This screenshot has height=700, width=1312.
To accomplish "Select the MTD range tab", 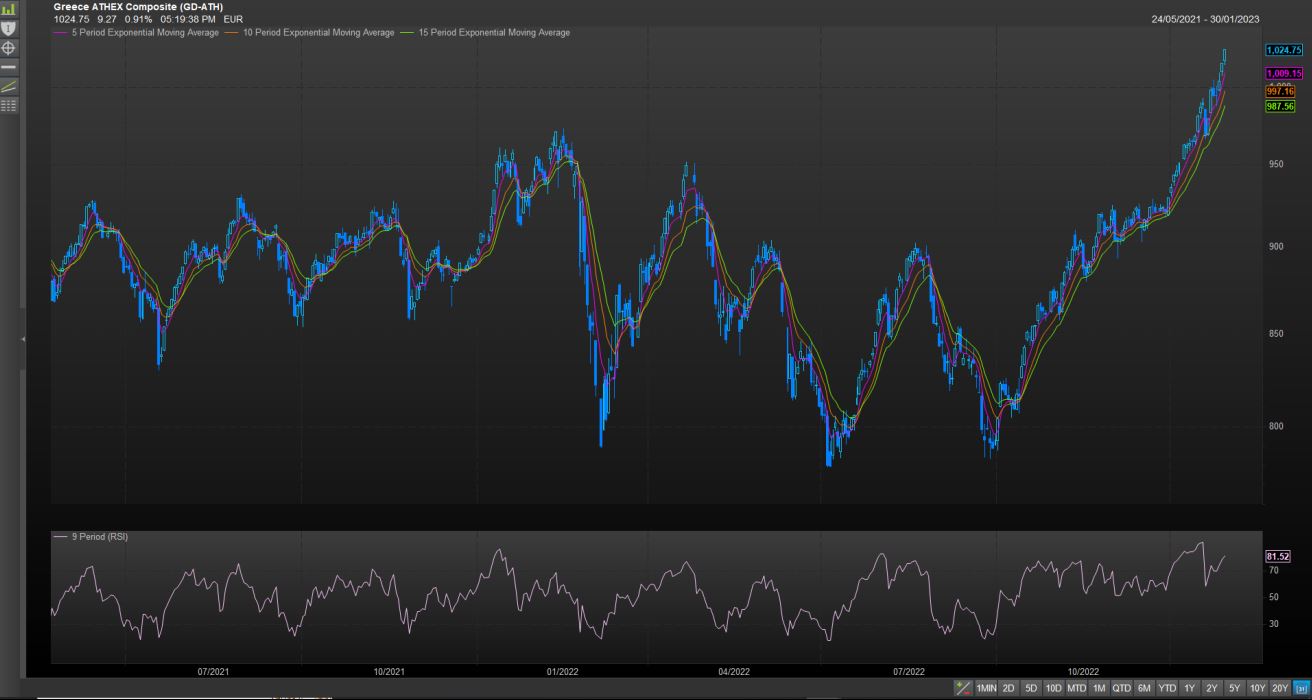I will (x=1076, y=688).
